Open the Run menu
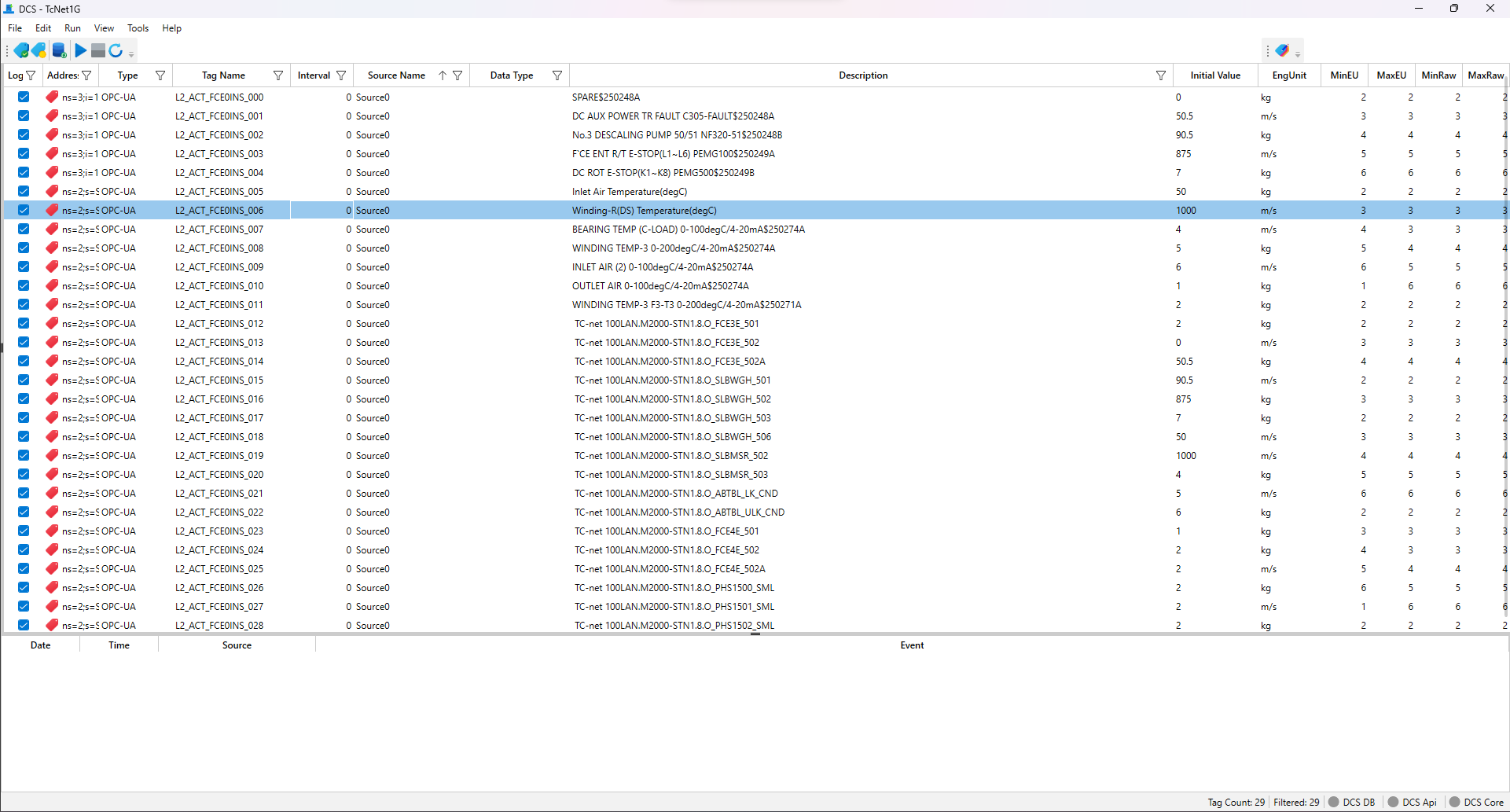Image resolution: width=1510 pixels, height=812 pixels. 72,28
